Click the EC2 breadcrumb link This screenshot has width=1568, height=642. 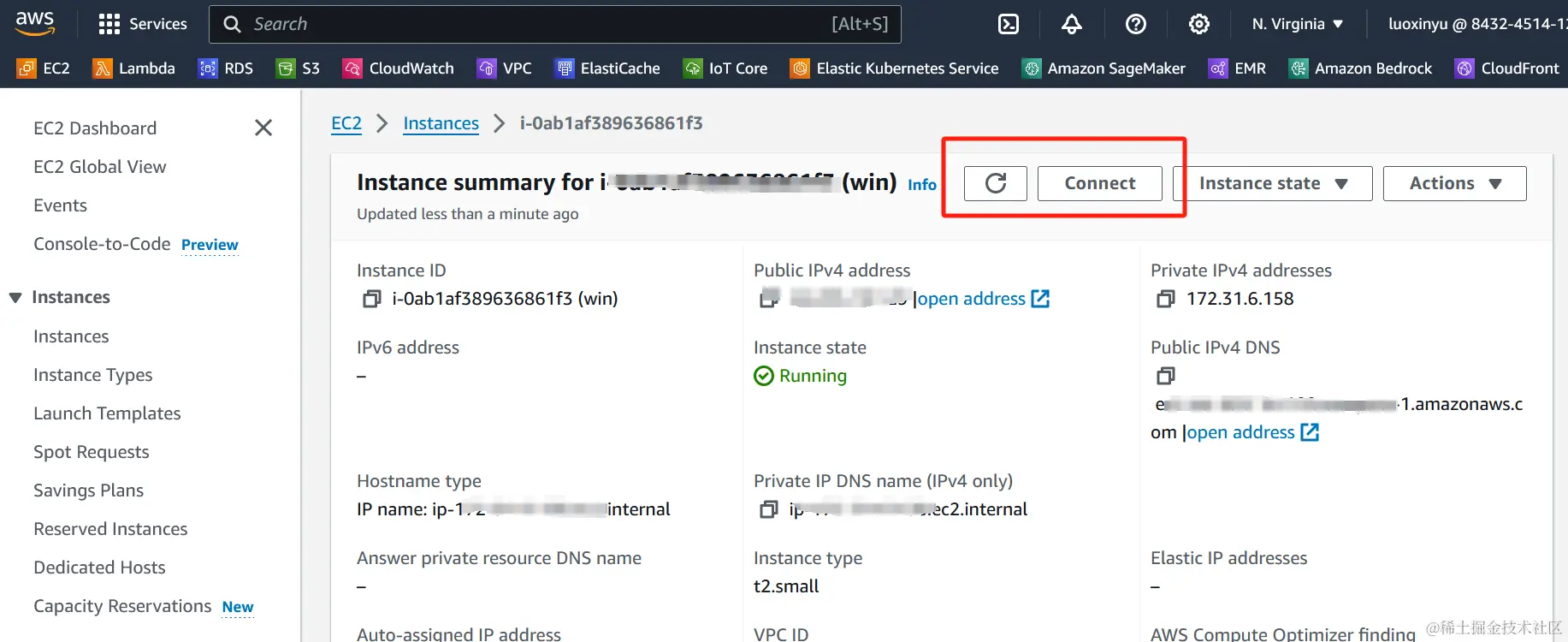[346, 123]
